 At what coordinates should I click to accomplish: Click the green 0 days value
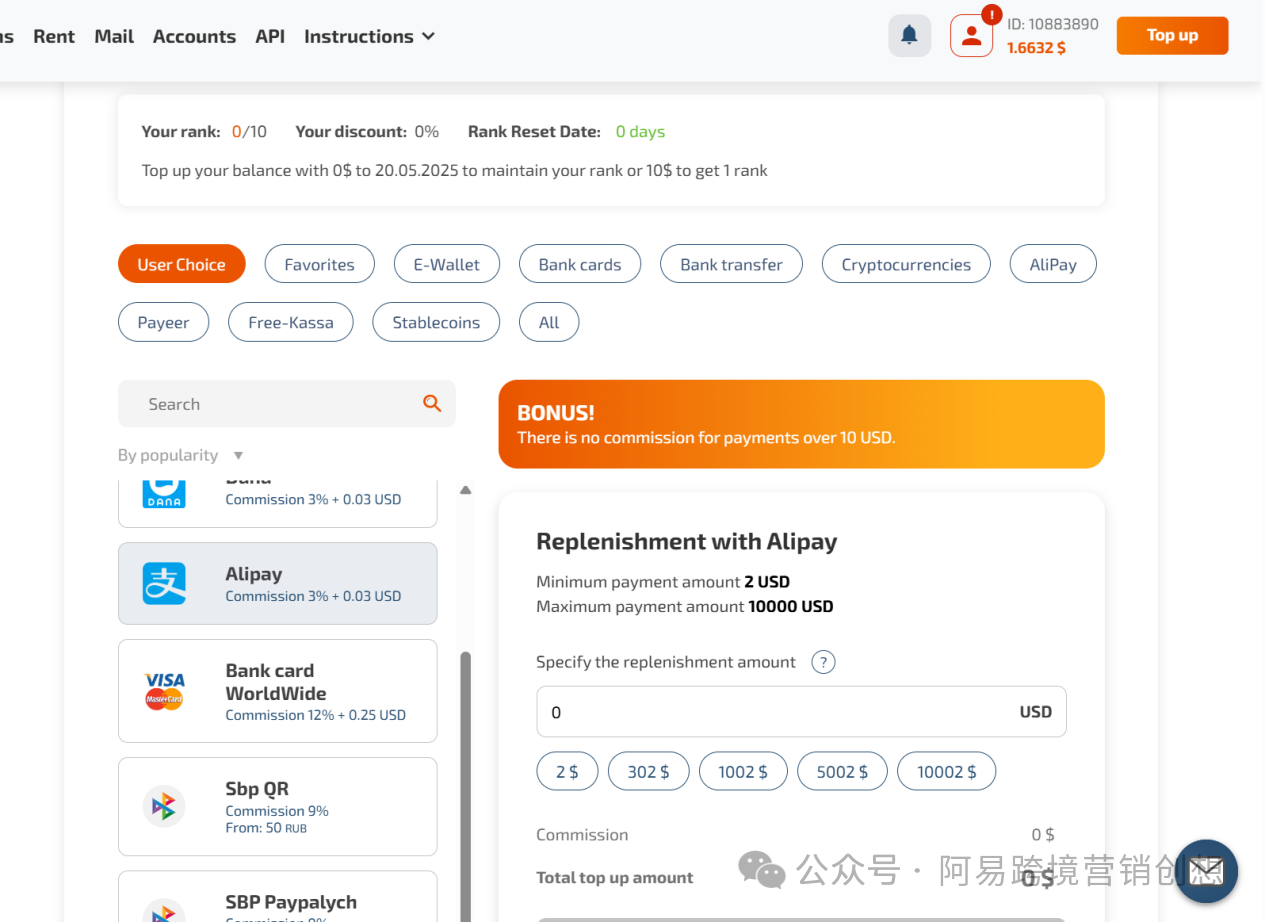(x=640, y=131)
